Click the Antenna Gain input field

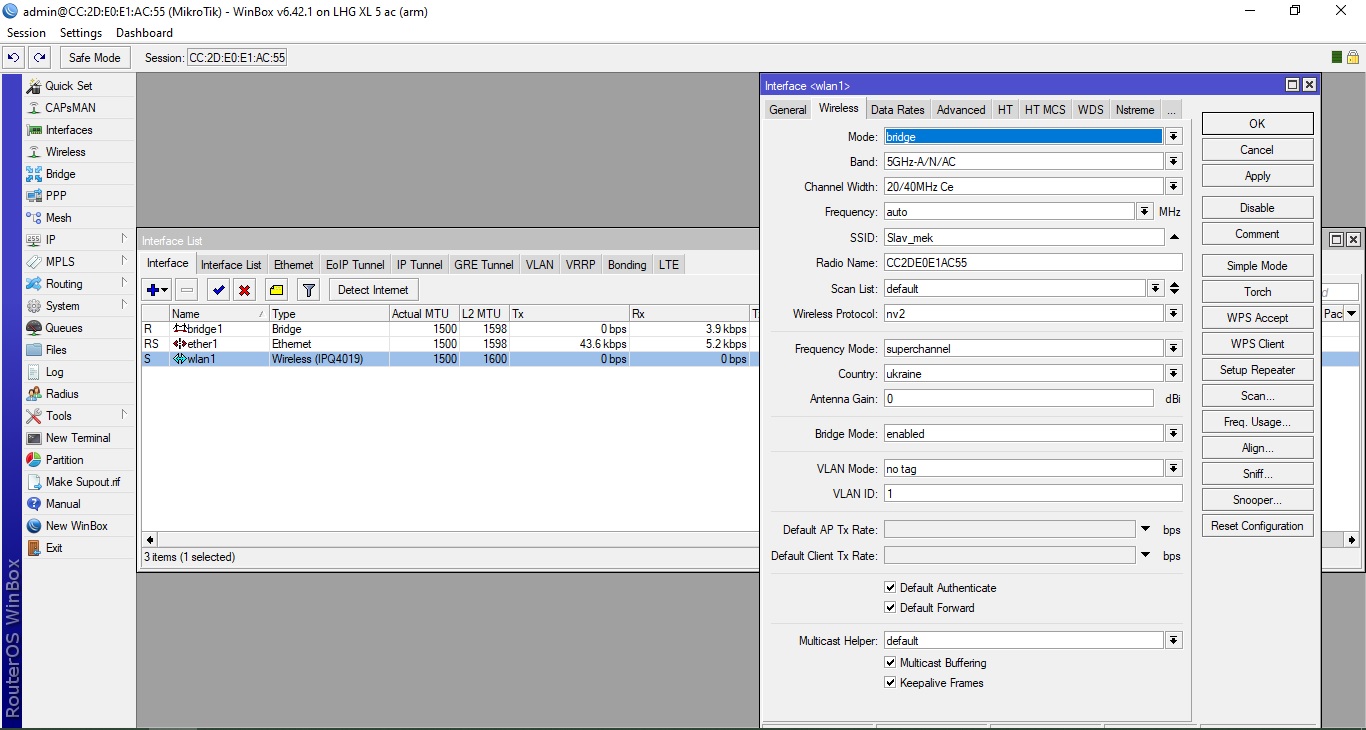click(1018, 399)
